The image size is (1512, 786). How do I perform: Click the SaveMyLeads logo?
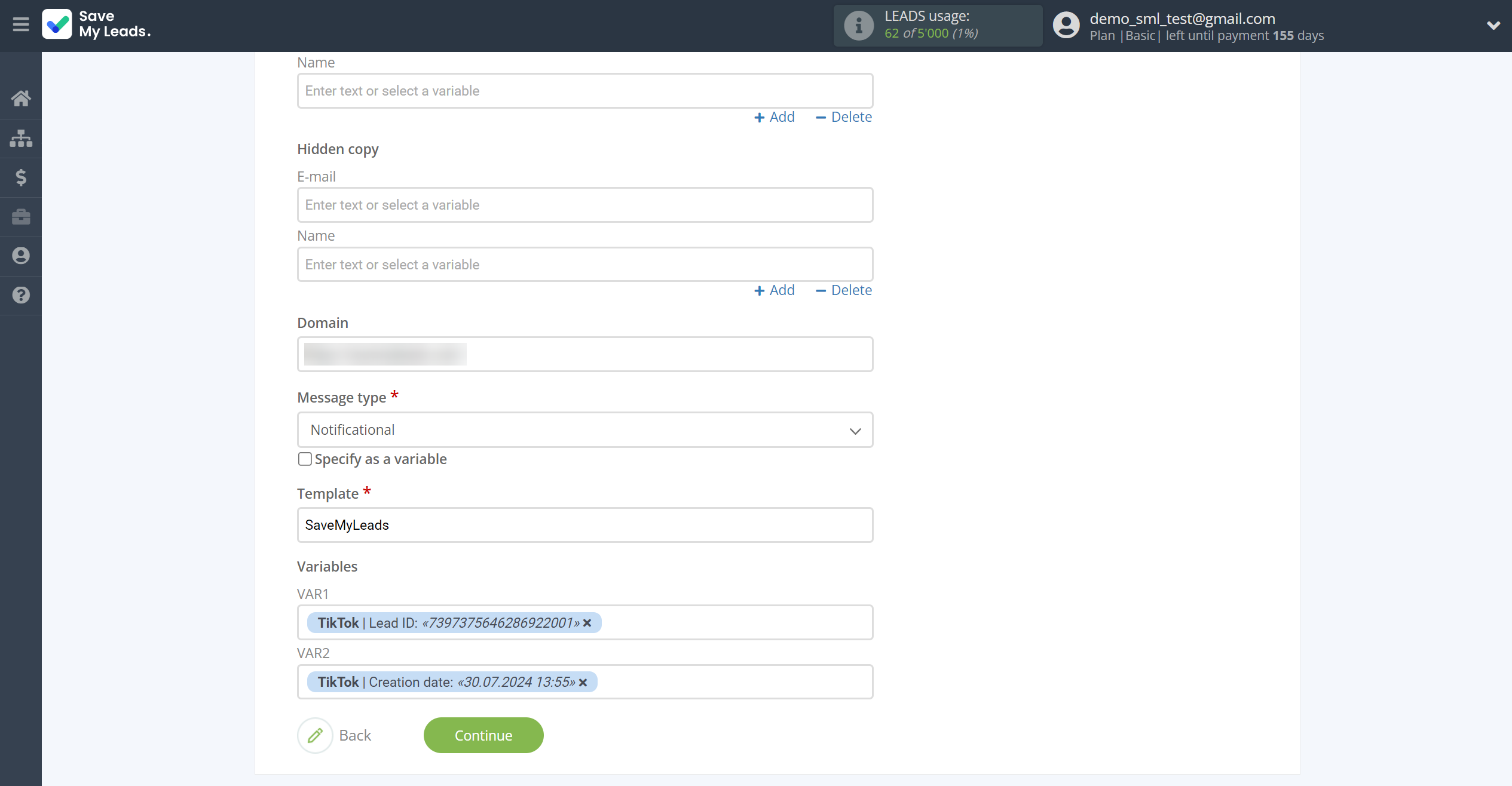96,24
